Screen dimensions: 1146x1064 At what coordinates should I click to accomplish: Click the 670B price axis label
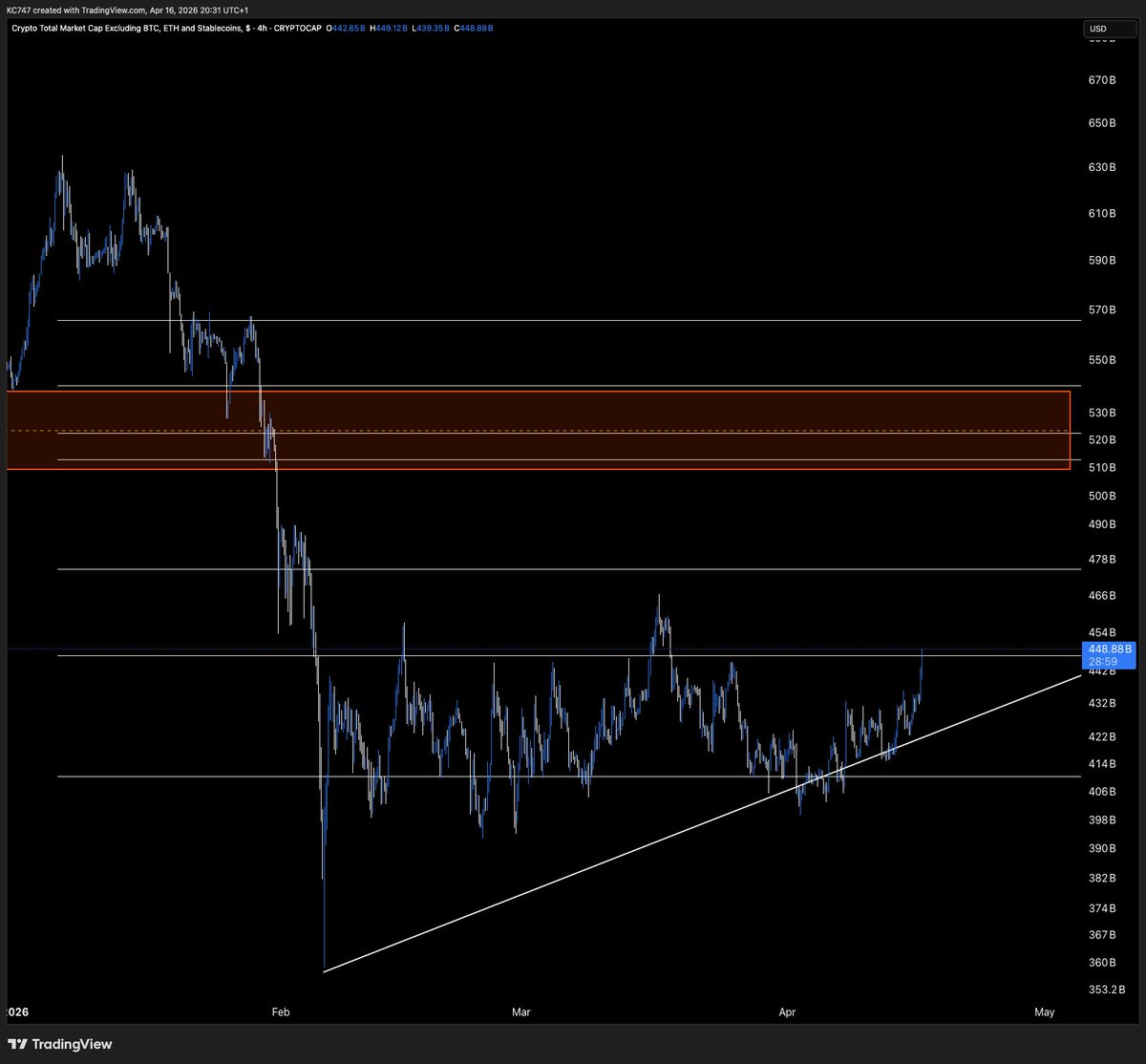(1101, 80)
